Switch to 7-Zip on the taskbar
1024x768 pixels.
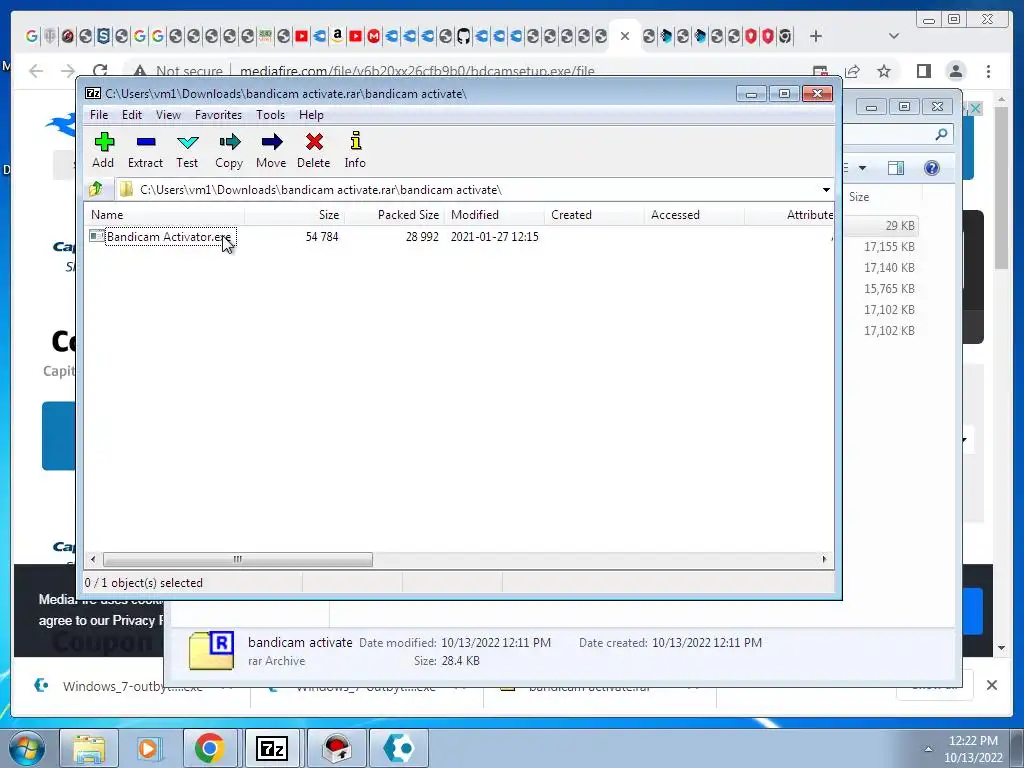click(x=272, y=748)
